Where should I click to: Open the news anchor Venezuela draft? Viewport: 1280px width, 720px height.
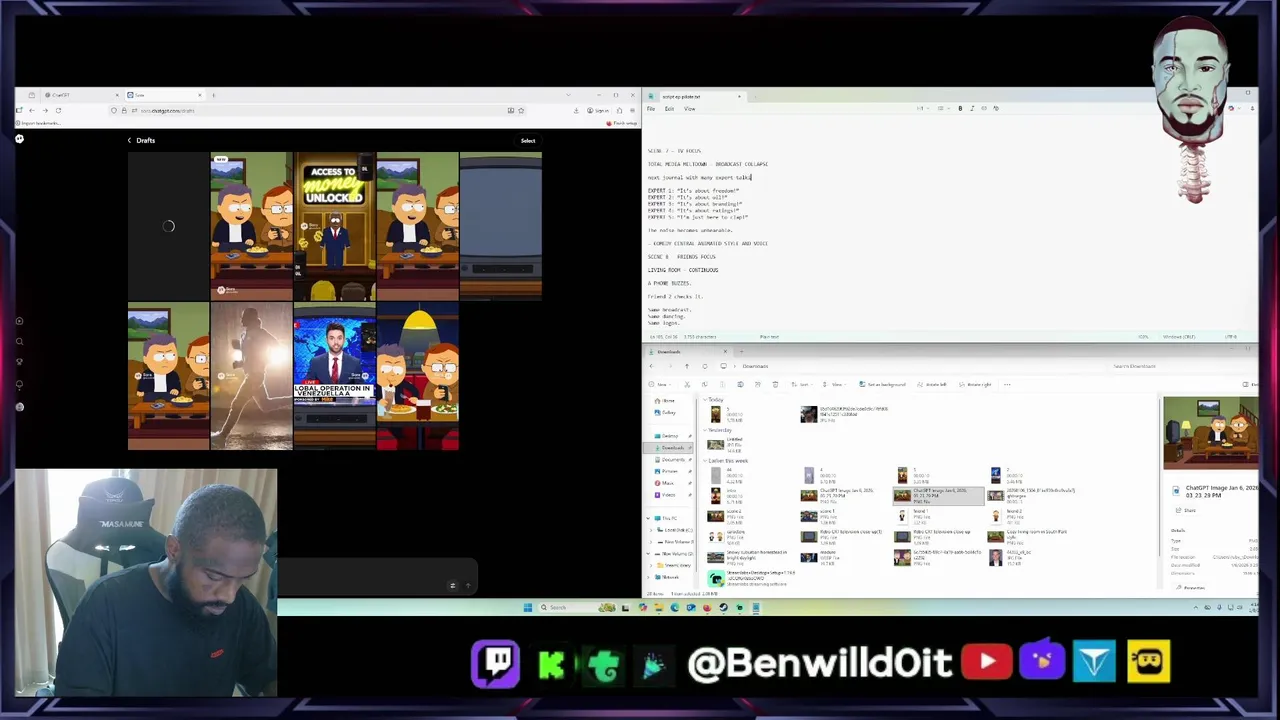[334, 378]
